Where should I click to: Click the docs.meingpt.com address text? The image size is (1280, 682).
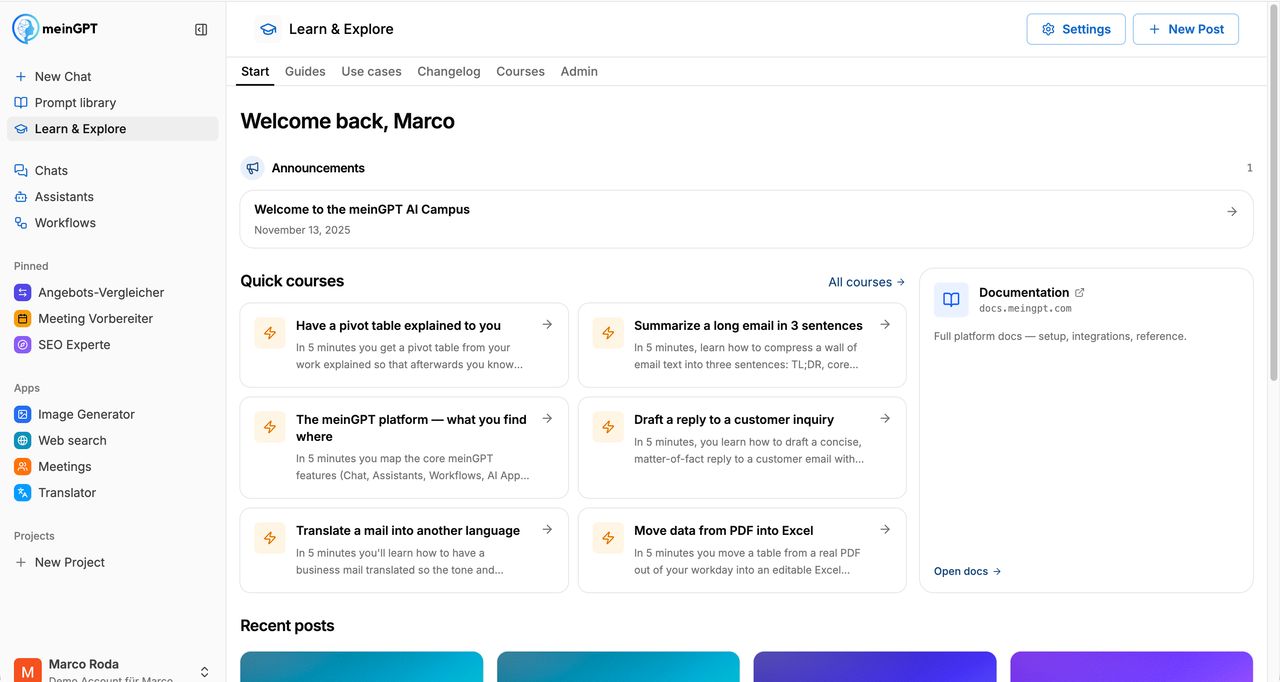coord(1025,309)
